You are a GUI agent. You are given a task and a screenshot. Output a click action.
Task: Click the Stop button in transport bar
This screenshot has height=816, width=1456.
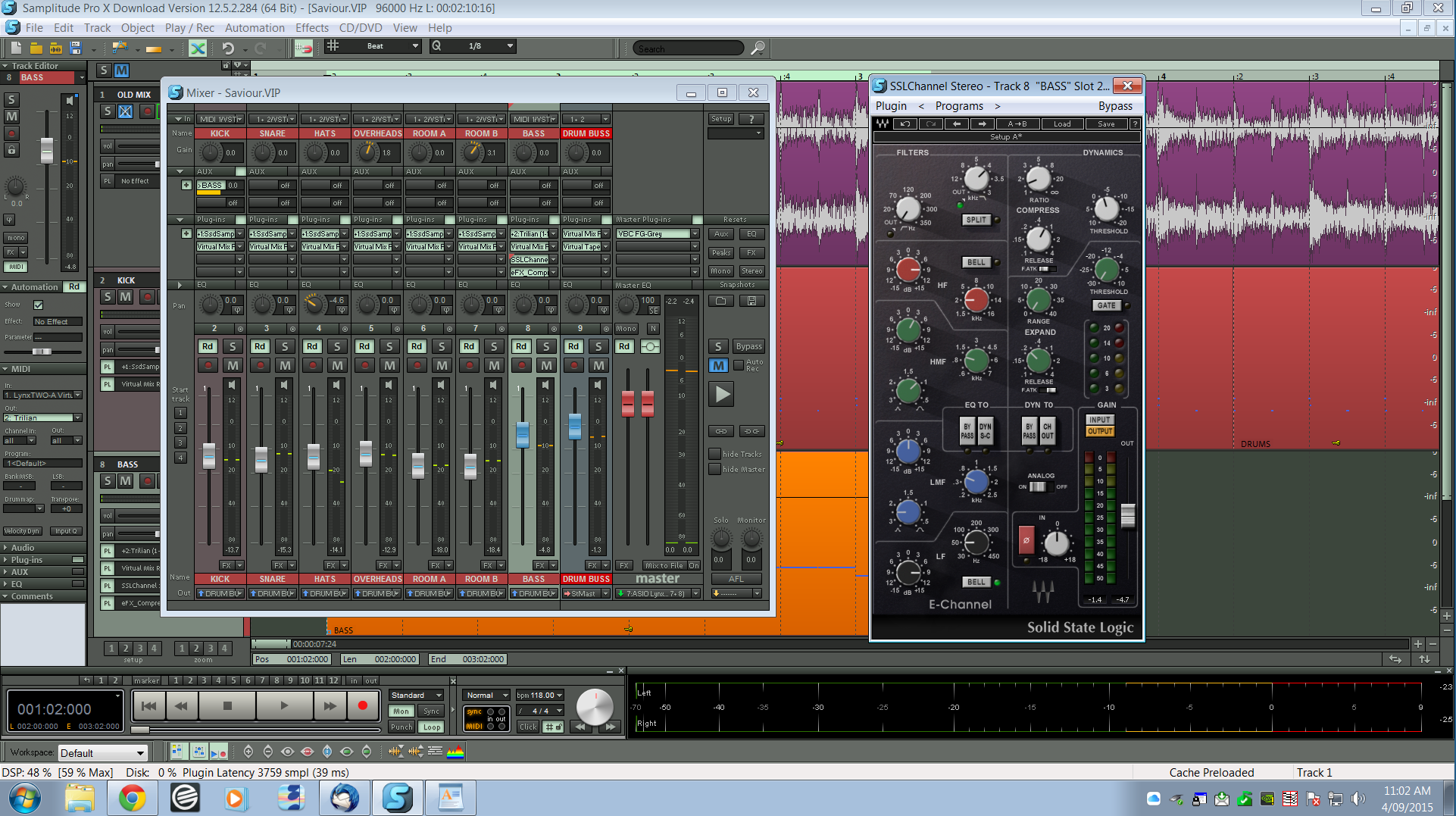[x=227, y=706]
